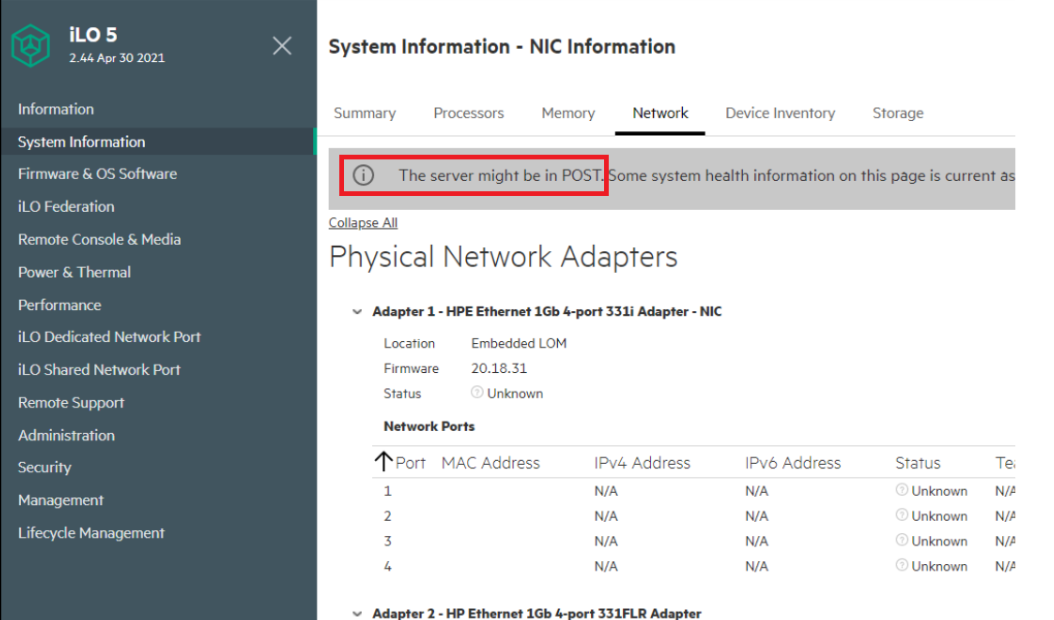Click the Adapter 1 HPE Ethernet 331i title
The image size is (1054, 620).
point(547,311)
